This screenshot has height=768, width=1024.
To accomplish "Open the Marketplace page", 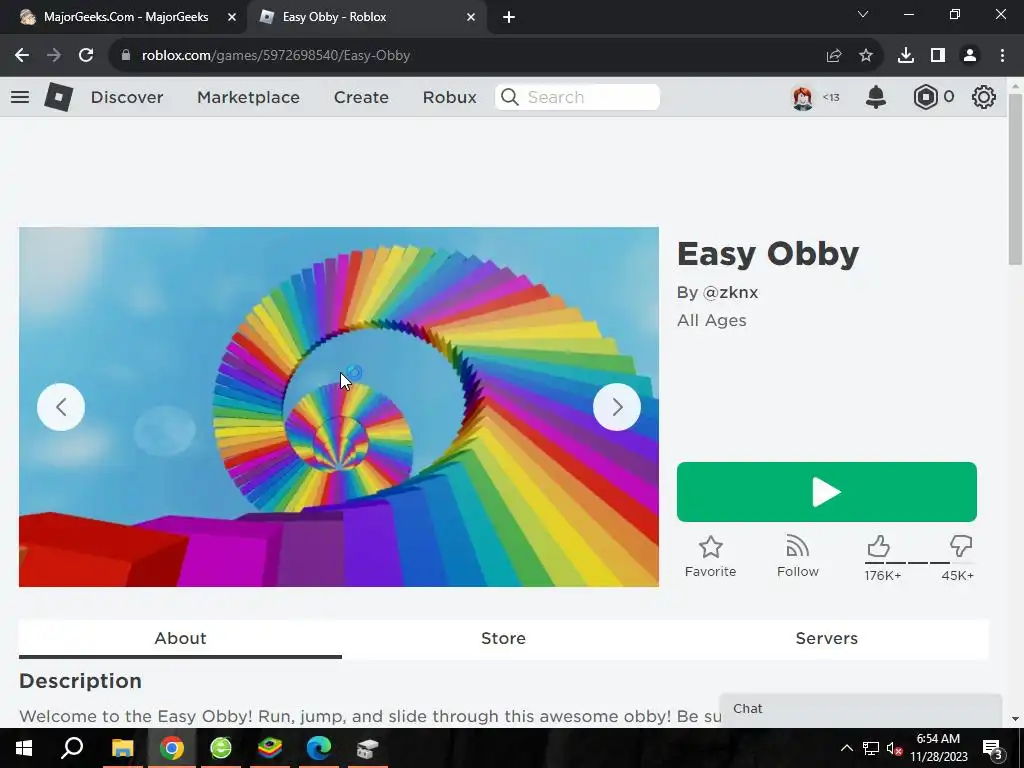I will 248,97.
